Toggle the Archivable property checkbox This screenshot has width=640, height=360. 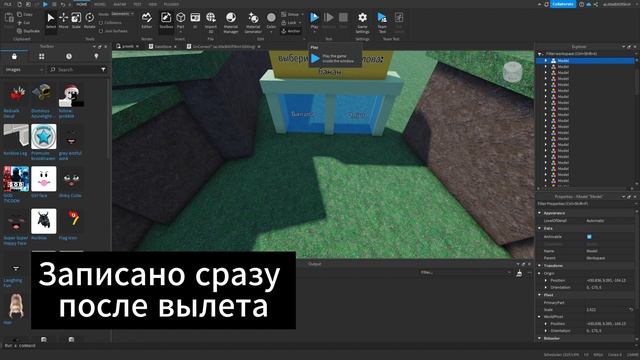click(589, 237)
